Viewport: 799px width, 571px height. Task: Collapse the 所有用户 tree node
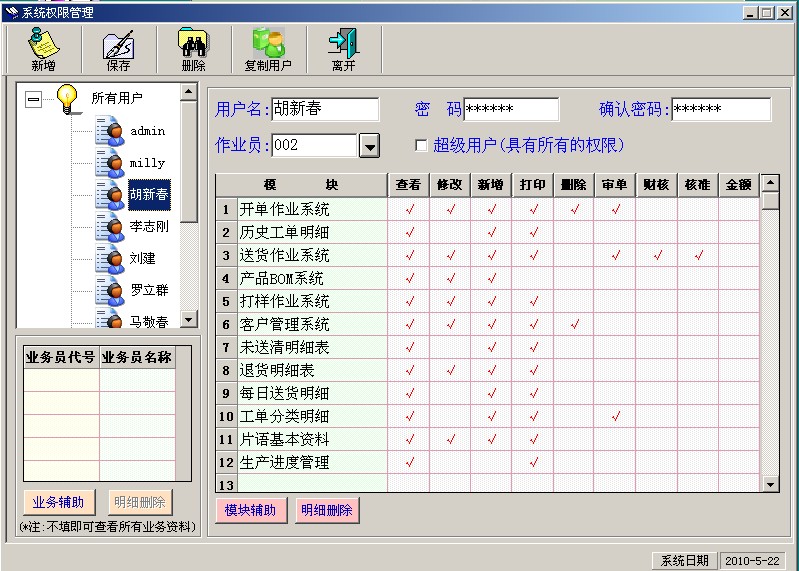(34, 99)
